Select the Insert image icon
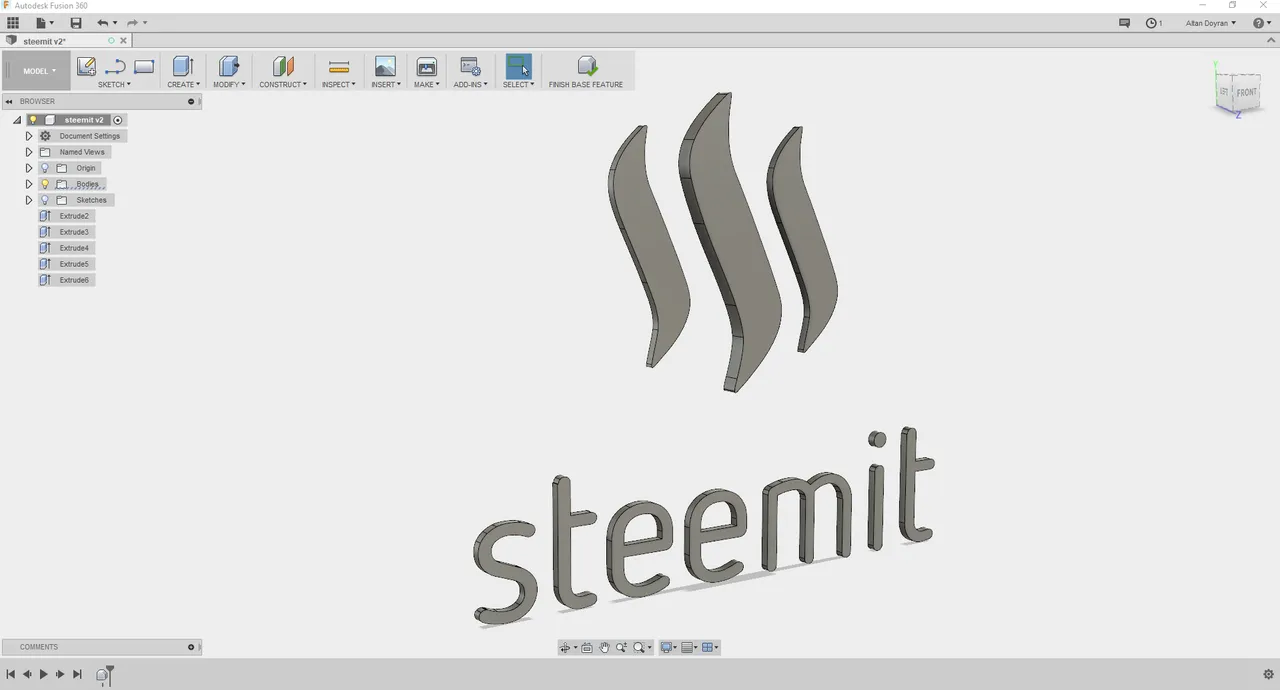Viewport: 1280px width, 690px height. [x=385, y=67]
